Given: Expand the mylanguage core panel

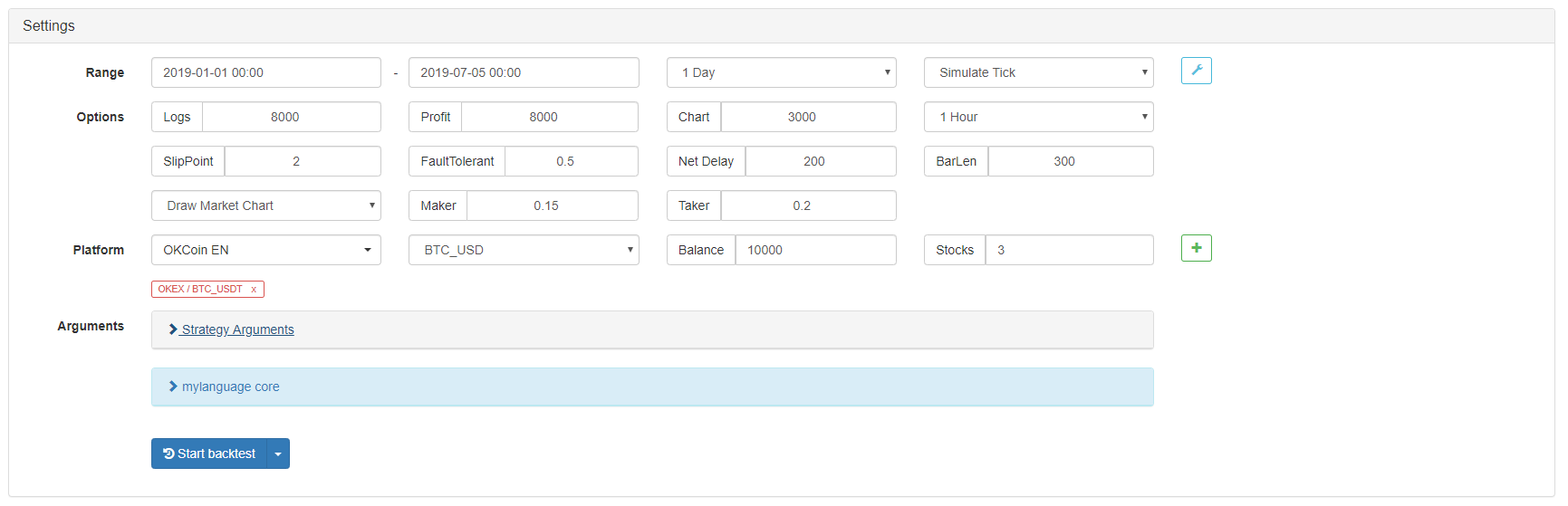Looking at the screenshot, I should [x=652, y=387].
